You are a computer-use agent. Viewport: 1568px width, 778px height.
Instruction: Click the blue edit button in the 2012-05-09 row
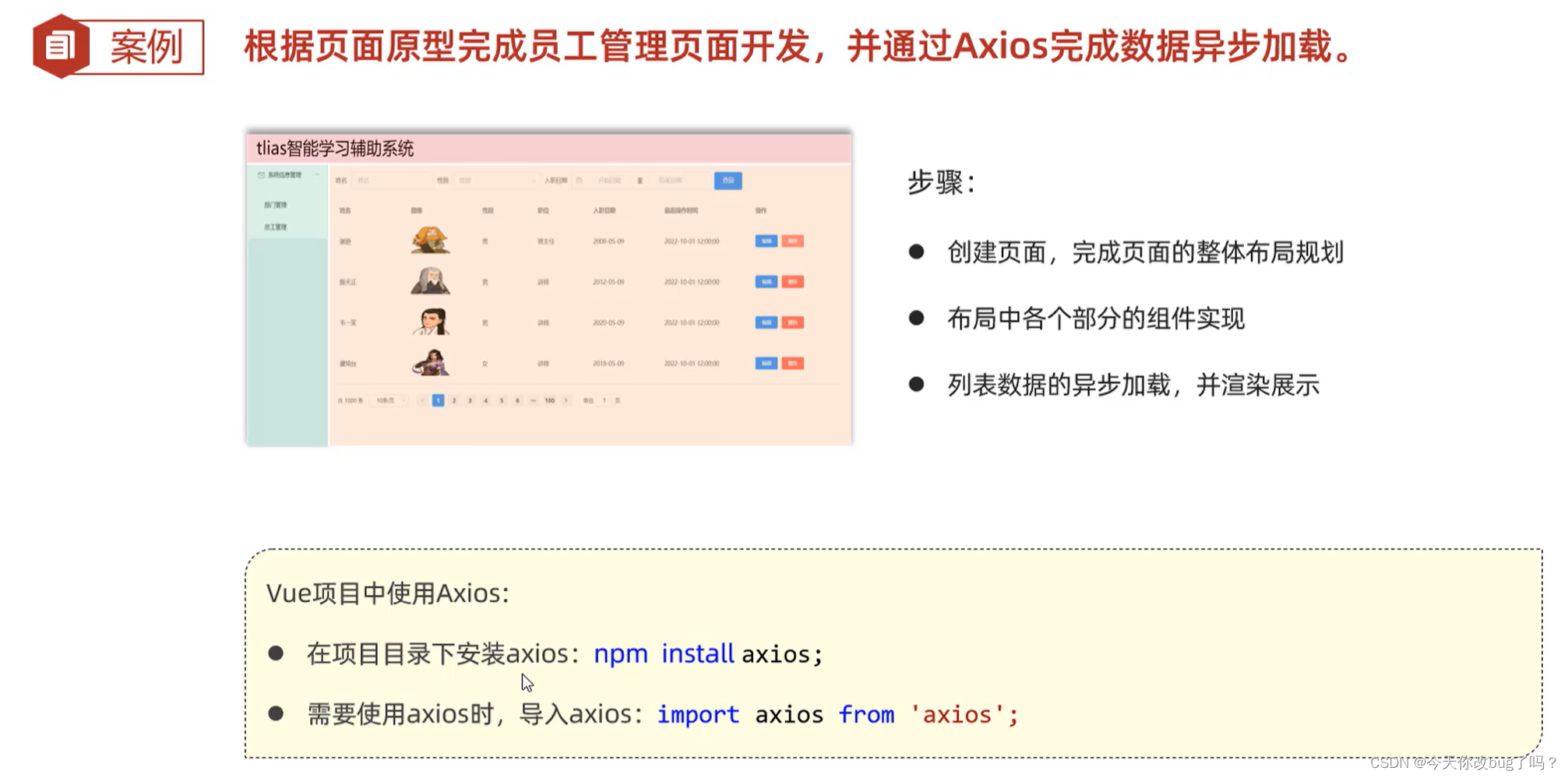click(766, 282)
